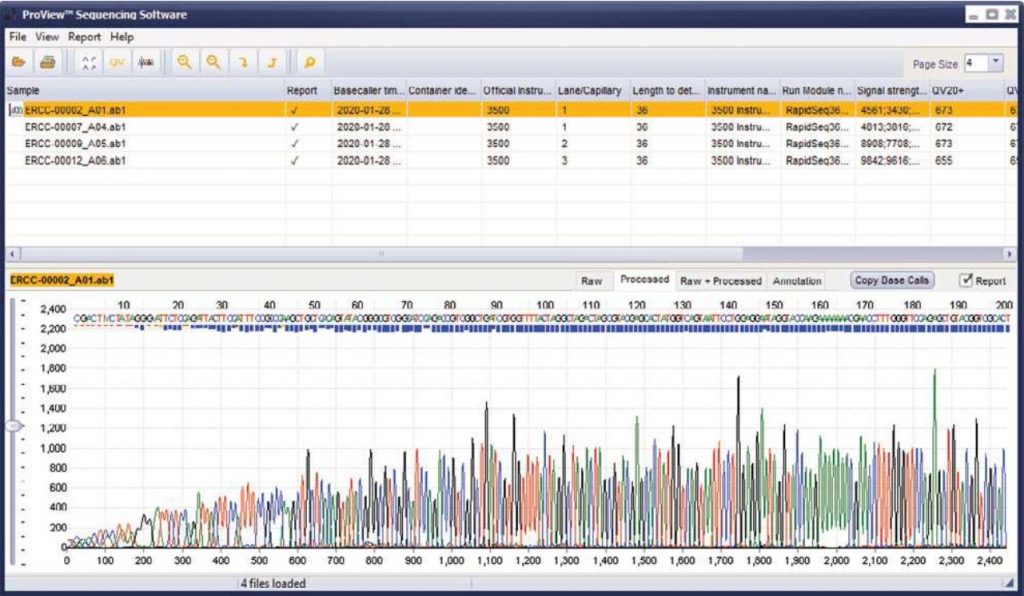
Task: Sort by the Instrument name column header
Action: tap(743, 91)
